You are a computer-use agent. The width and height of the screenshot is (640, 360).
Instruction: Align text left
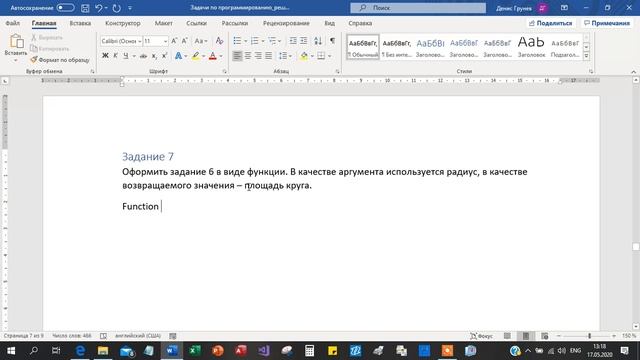point(237,56)
